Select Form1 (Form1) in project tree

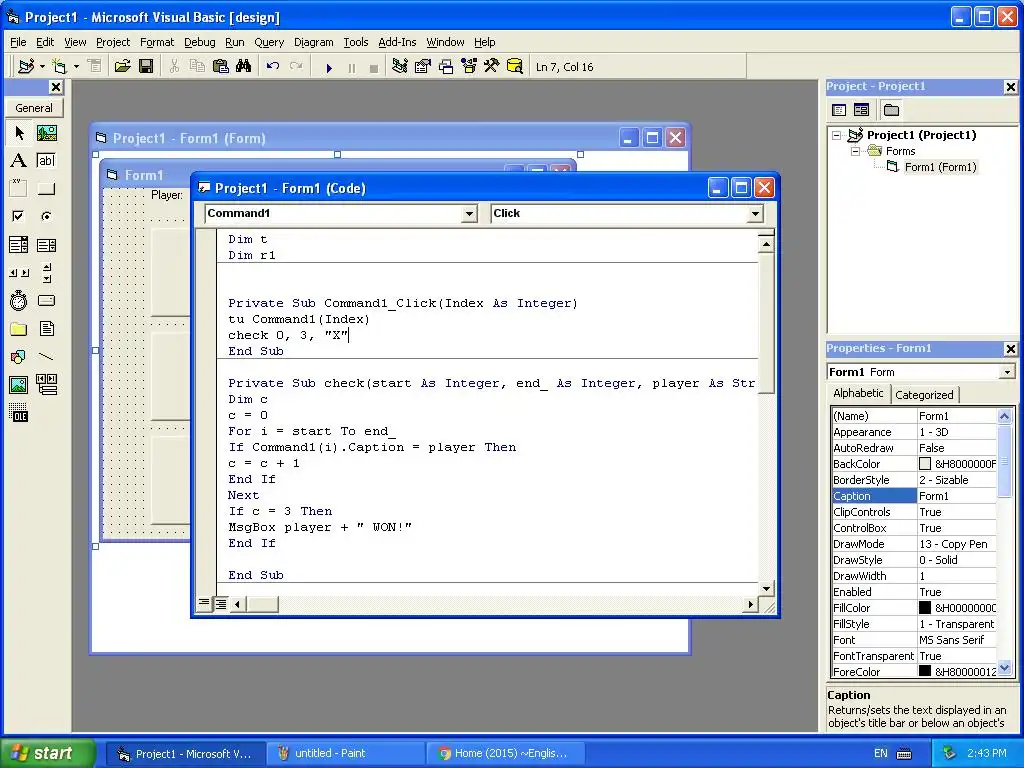(x=940, y=167)
